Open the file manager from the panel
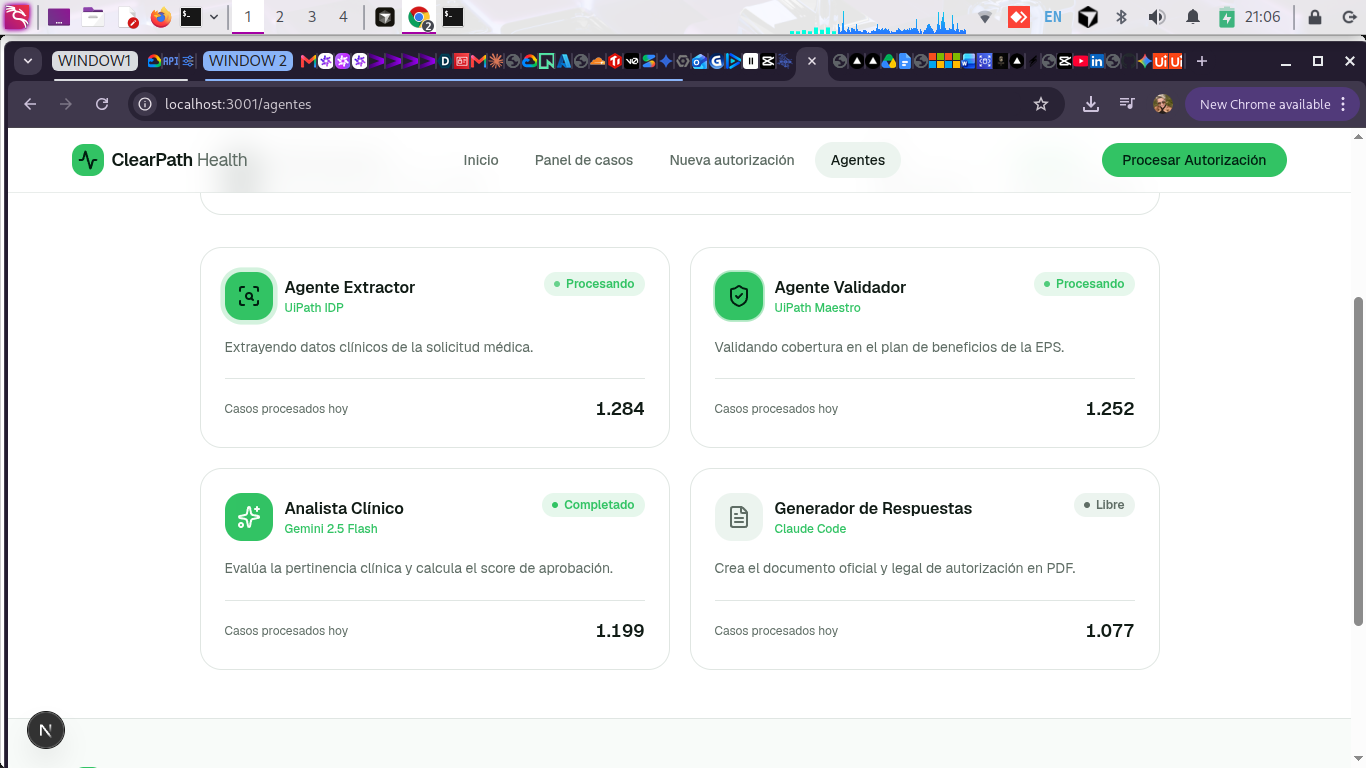The width and height of the screenshot is (1366, 768). pos(93,17)
